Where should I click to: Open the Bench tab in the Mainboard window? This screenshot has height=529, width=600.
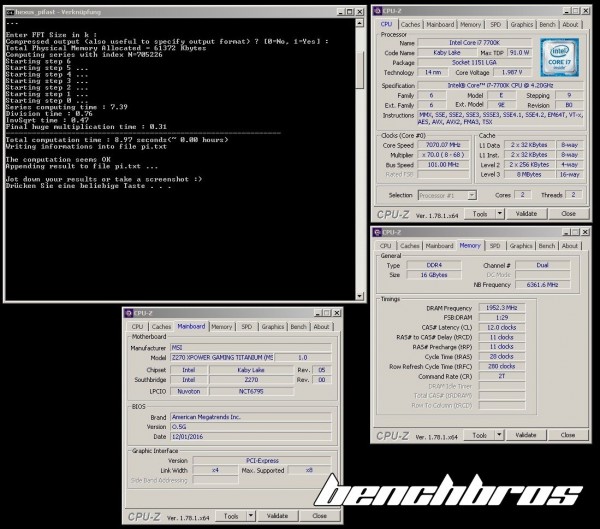pos(298,327)
